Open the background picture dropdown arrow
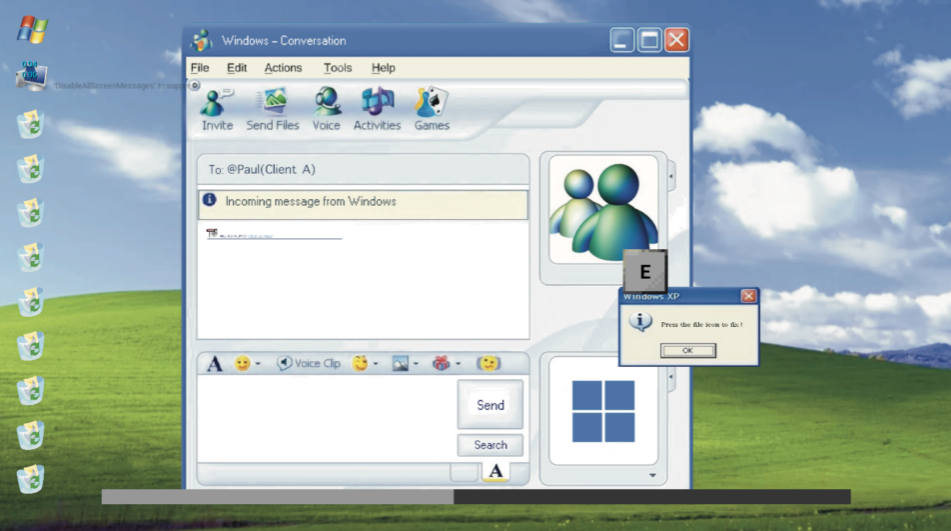This screenshot has width=951, height=531. click(x=415, y=364)
